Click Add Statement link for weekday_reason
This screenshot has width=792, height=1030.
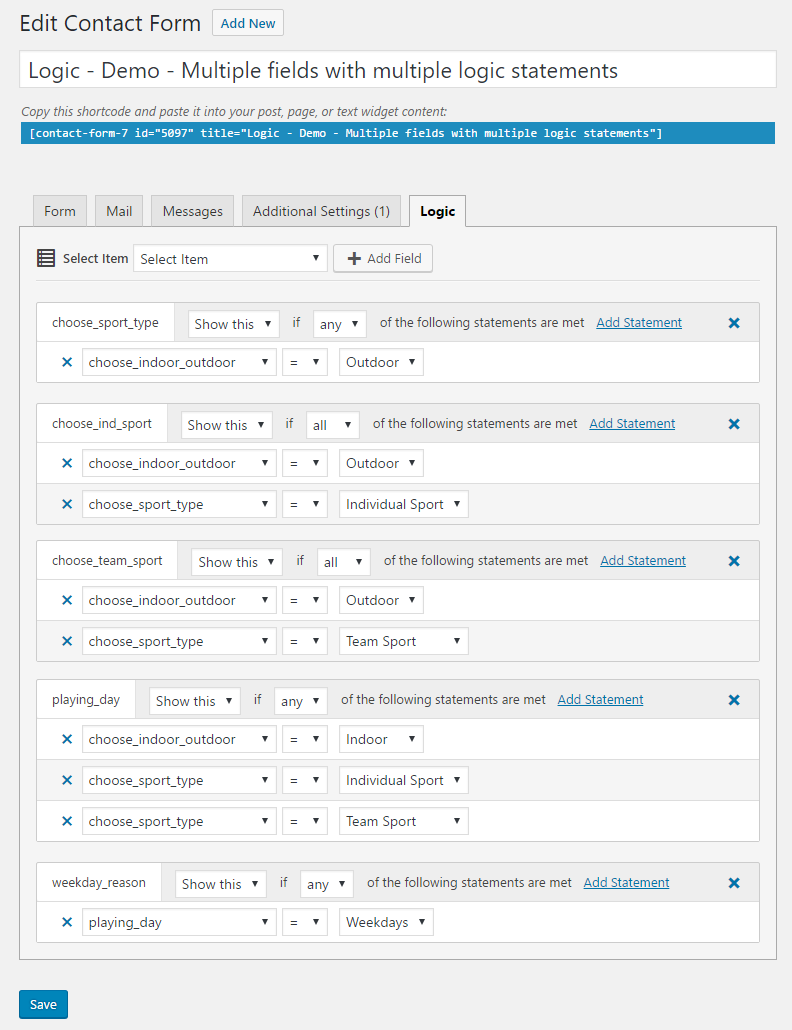(x=626, y=883)
